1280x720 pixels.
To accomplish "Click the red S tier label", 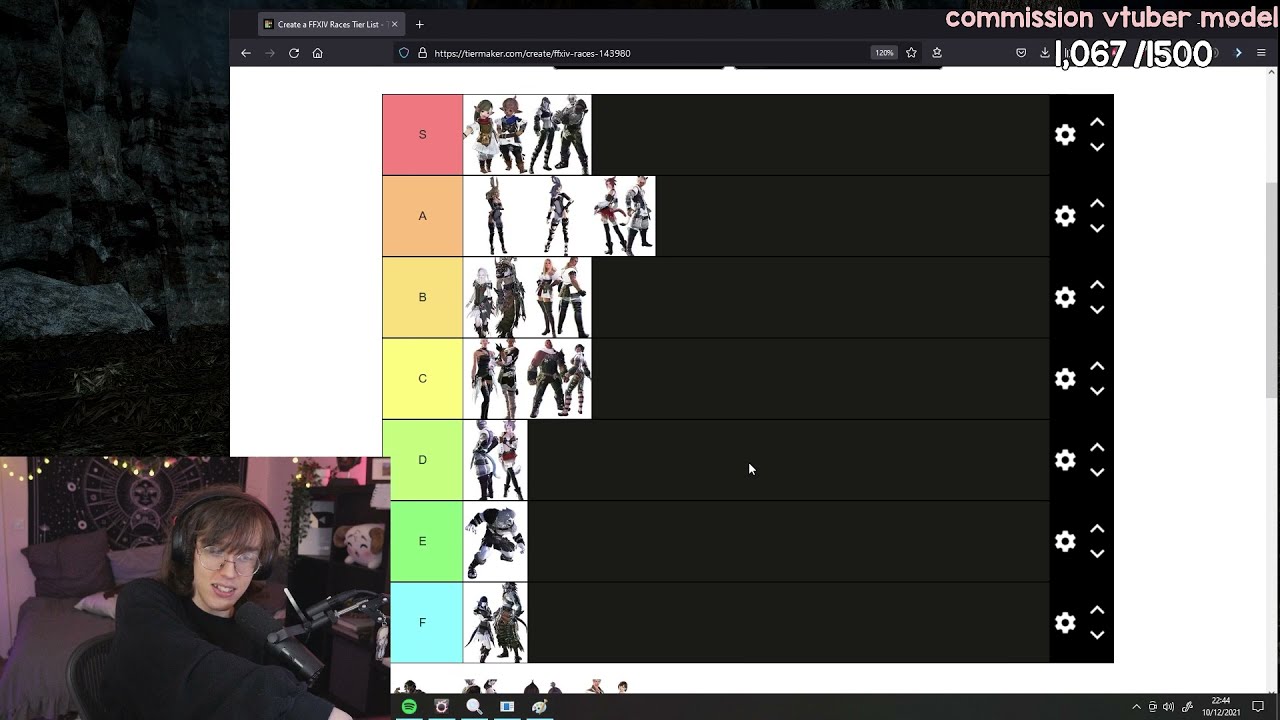I will tap(422, 135).
